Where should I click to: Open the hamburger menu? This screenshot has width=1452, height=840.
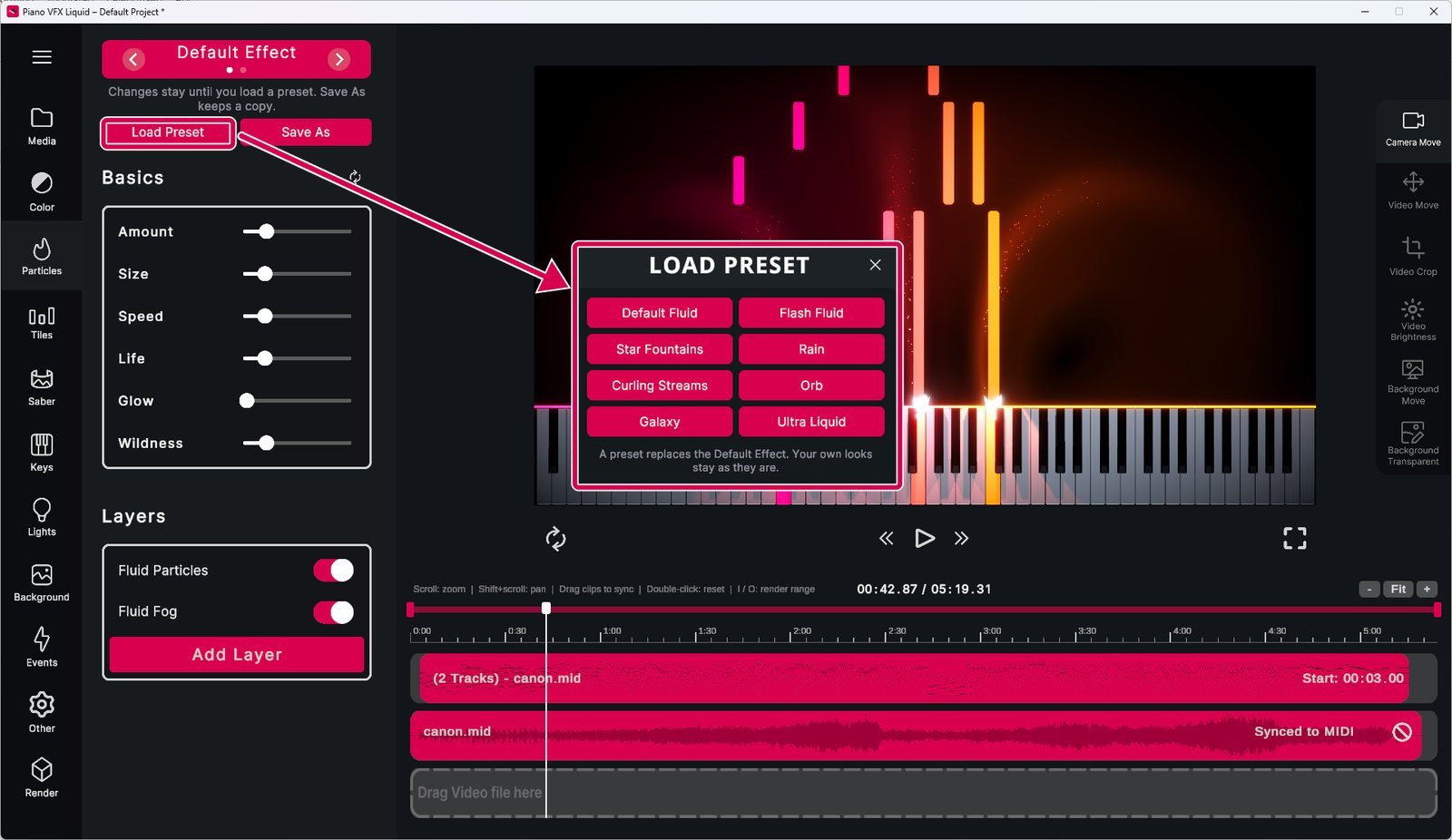click(x=42, y=57)
